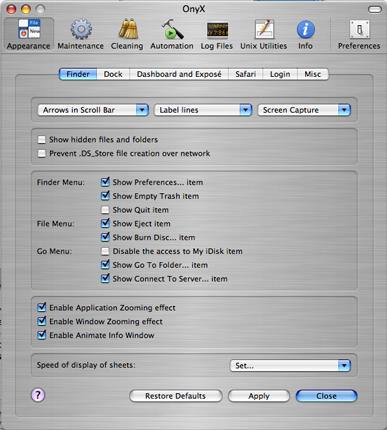The height and width of the screenshot is (430, 387).
Task: Click the Speed of display of sheets label
Action: [x=86, y=365]
